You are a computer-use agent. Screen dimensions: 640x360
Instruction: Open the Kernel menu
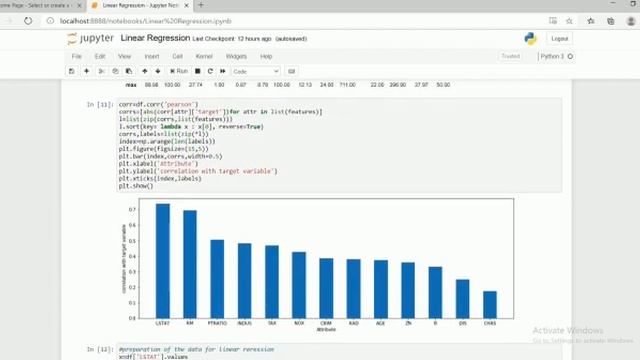204,56
